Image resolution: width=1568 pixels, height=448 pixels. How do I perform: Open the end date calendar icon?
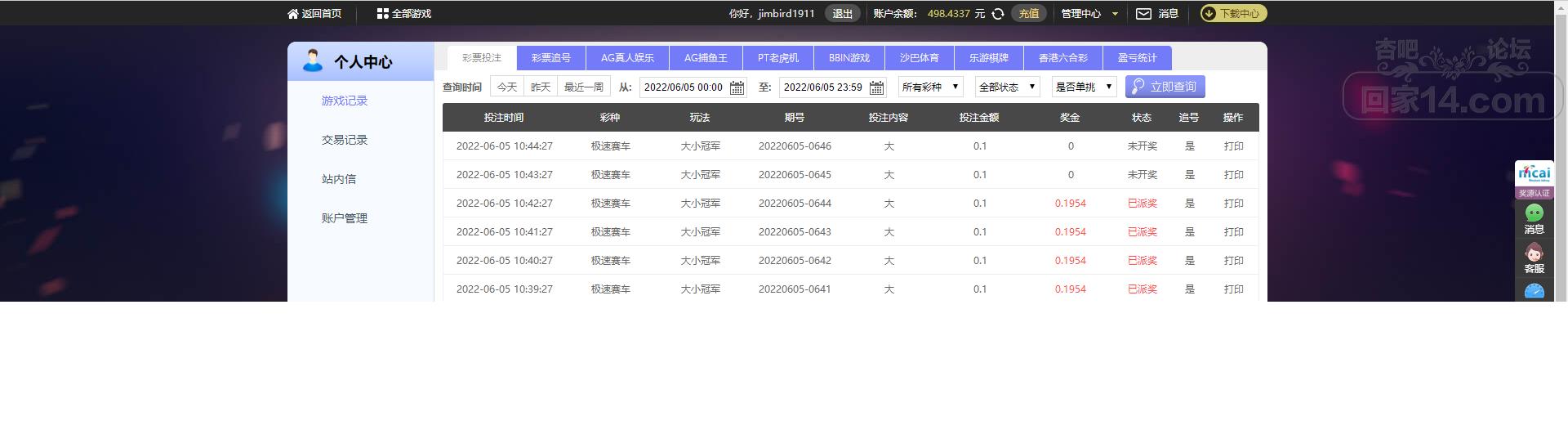(877, 87)
